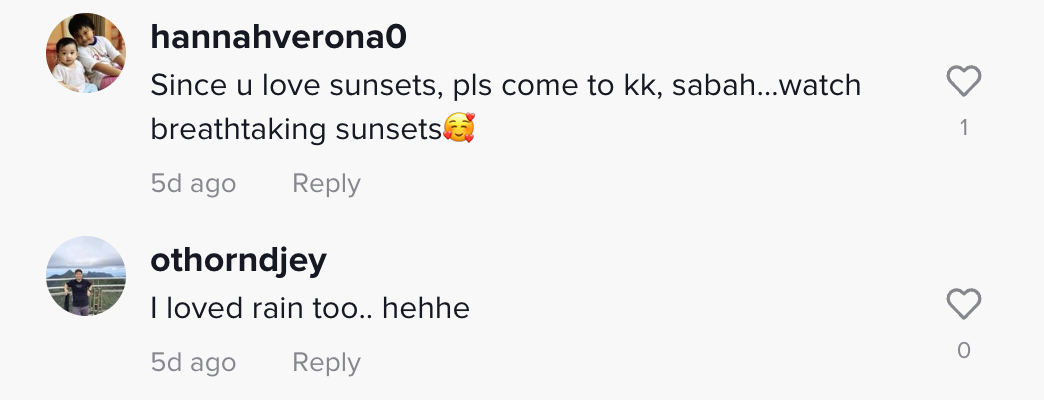Open hannahverona0's profile picture
Image resolution: width=1044 pixels, height=400 pixels.
86,54
